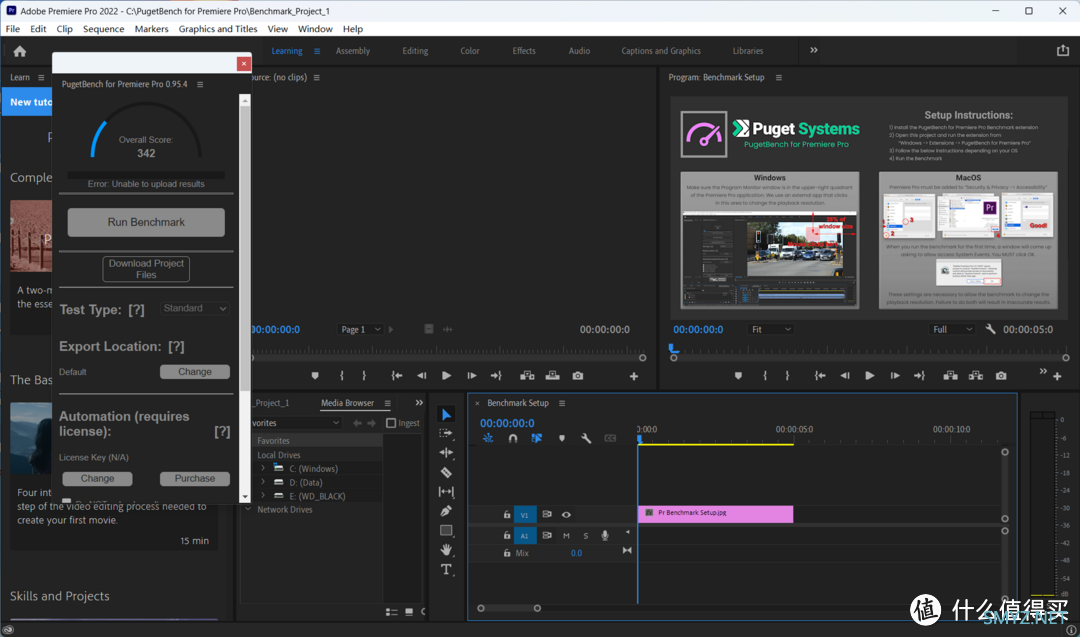Click Change under License Key
The width and height of the screenshot is (1080, 637).
tap(97, 479)
